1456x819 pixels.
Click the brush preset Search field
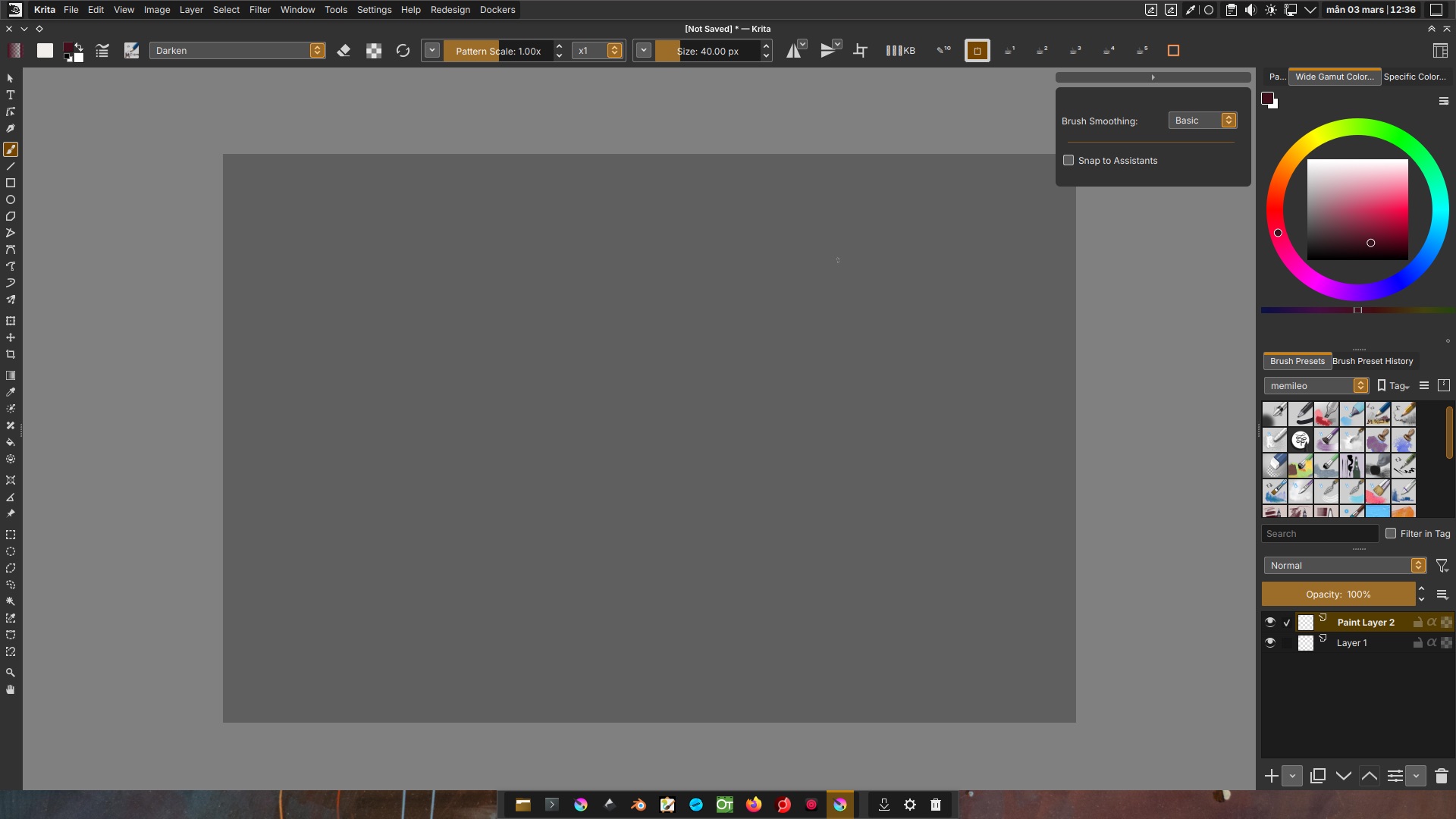(1319, 534)
